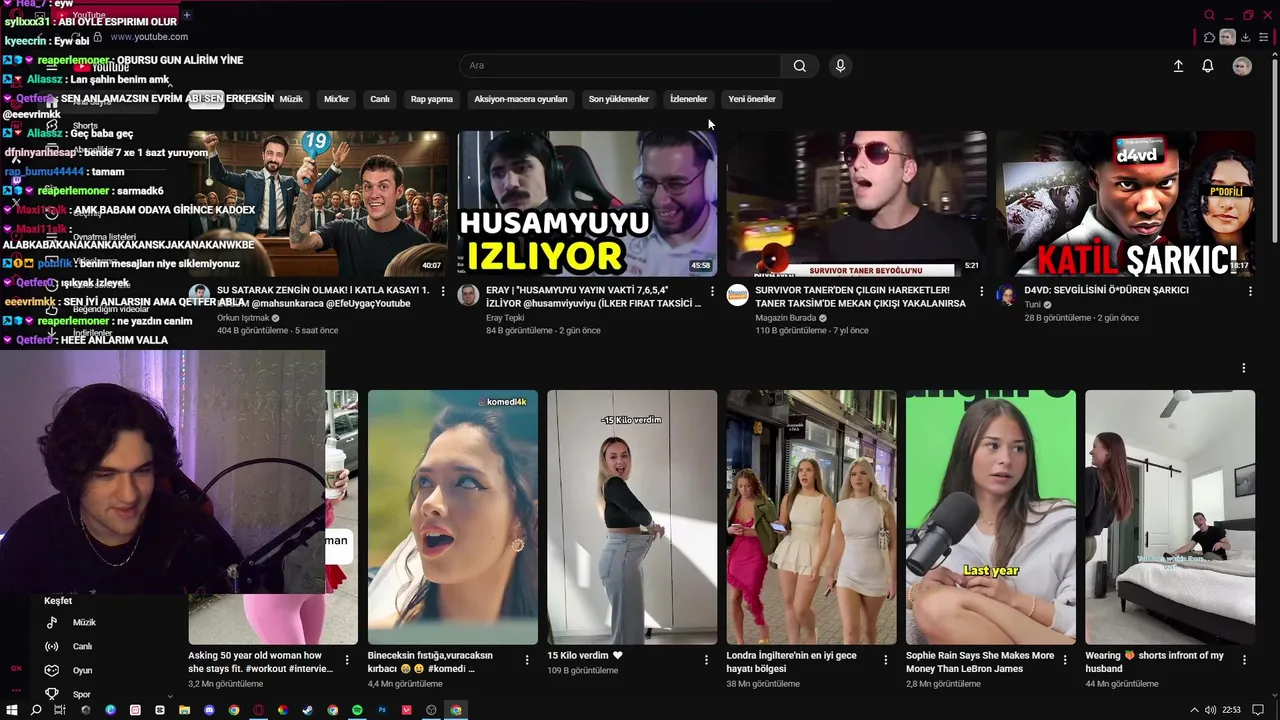The image size is (1280, 720).
Task: Select the Canlı filter chip
Action: (380, 99)
